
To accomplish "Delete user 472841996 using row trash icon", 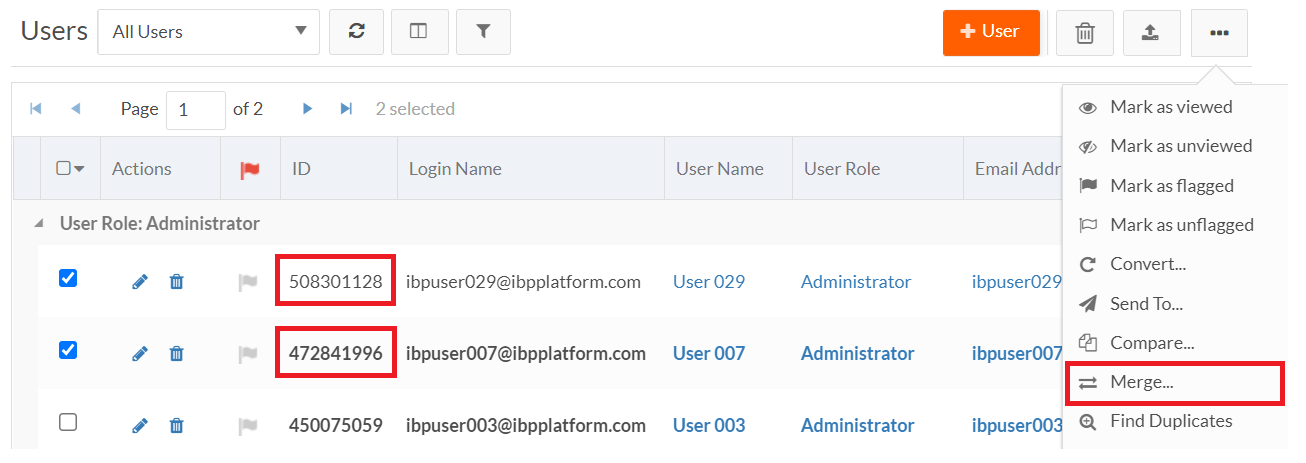I will [177, 353].
